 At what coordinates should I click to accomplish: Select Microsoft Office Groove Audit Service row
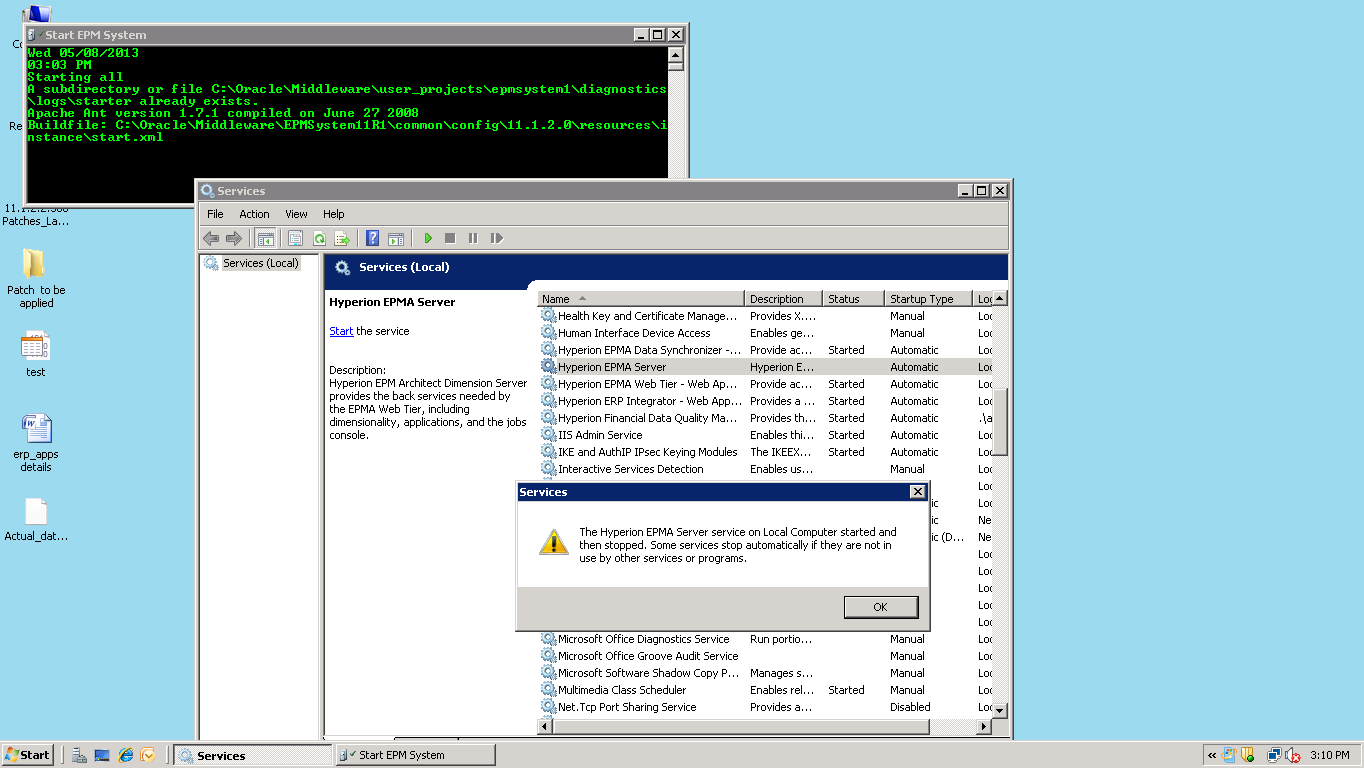pos(765,656)
